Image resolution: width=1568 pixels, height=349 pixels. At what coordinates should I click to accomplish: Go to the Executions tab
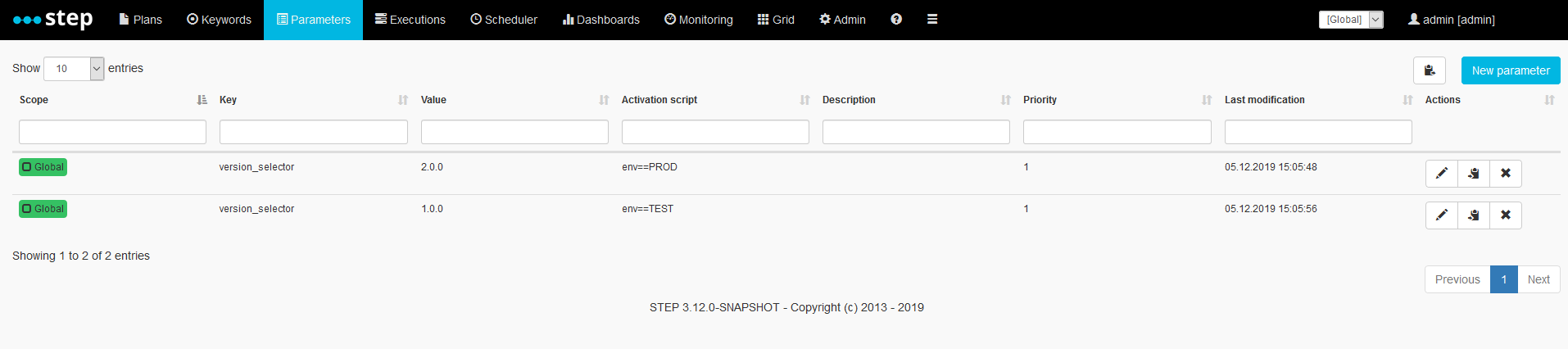tap(410, 20)
